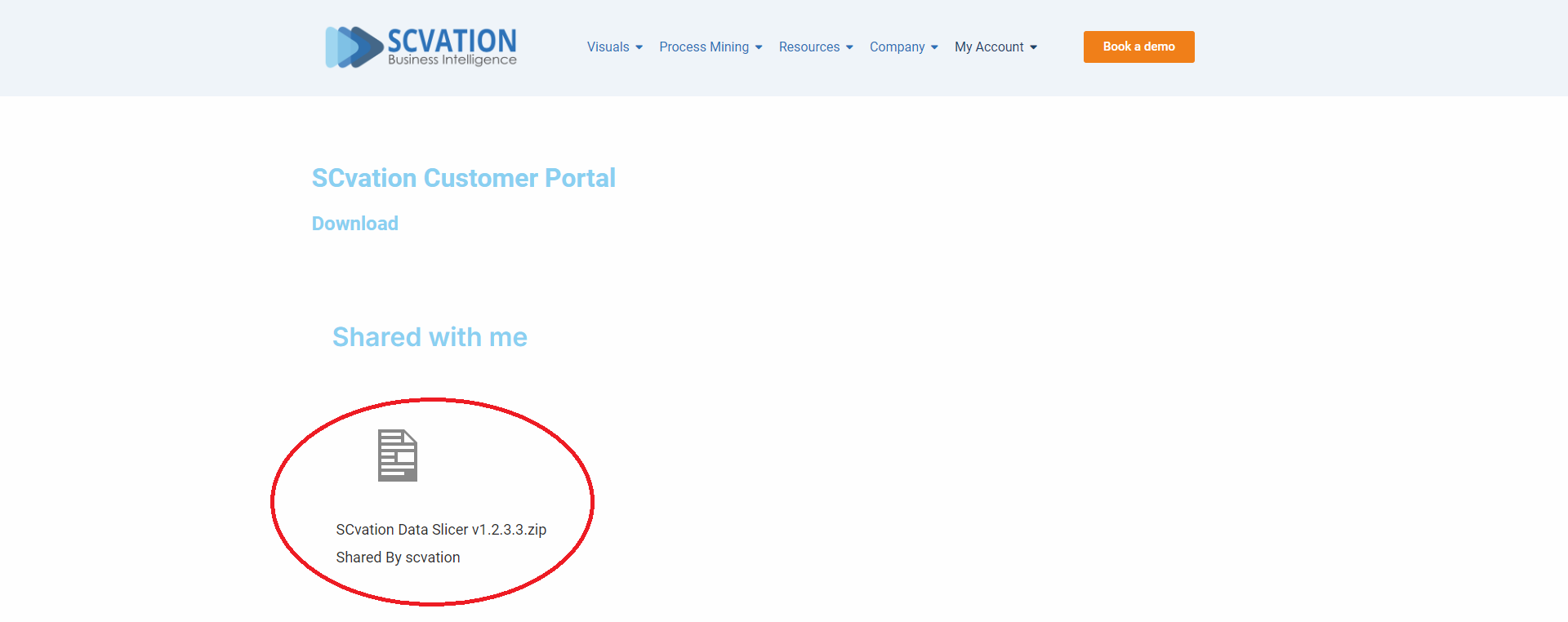
Task: Click the Shared By scvation text
Action: click(x=398, y=558)
